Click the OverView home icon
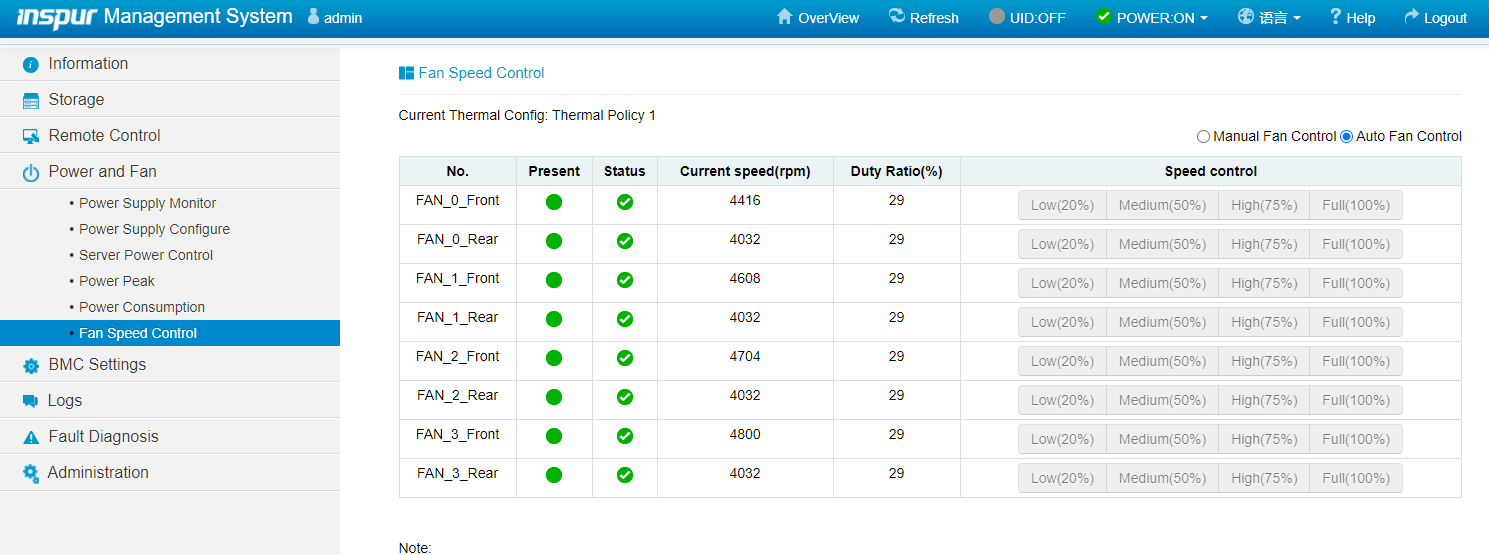Image resolution: width=1489 pixels, height=555 pixels. pyautogui.click(x=785, y=17)
